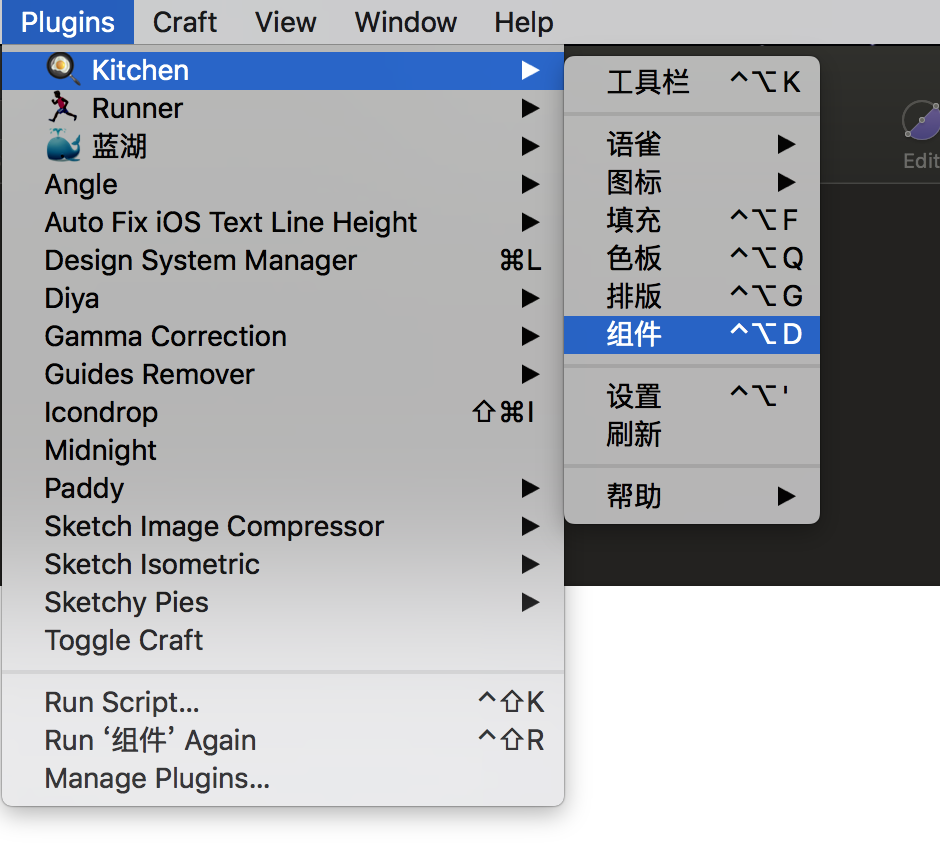Viewport: 940px width, 854px height.
Task: Click the 蓝湖 whale icon
Action: click(x=63, y=146)
